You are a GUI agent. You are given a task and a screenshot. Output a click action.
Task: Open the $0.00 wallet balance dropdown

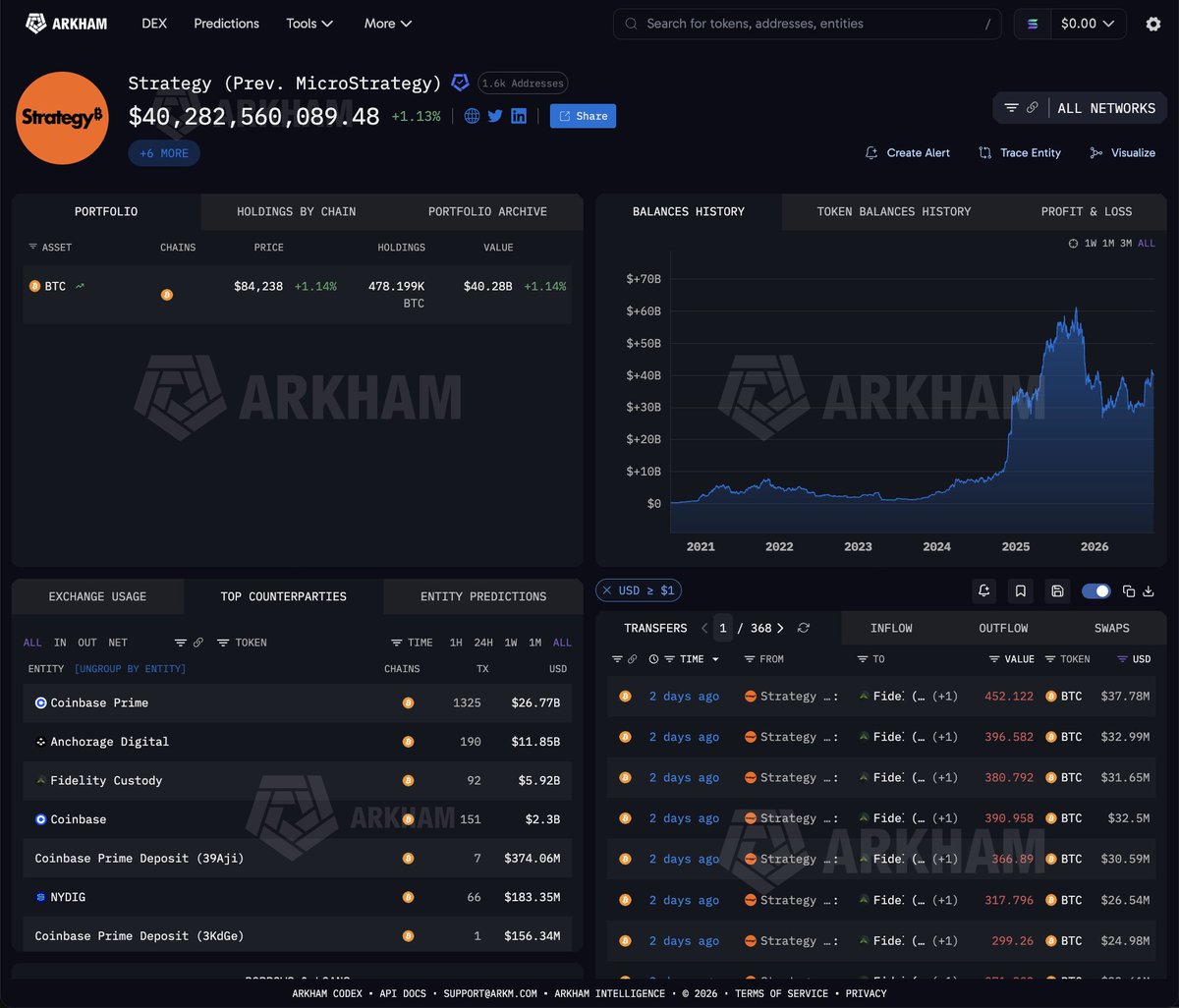(x=1088, y=24)
